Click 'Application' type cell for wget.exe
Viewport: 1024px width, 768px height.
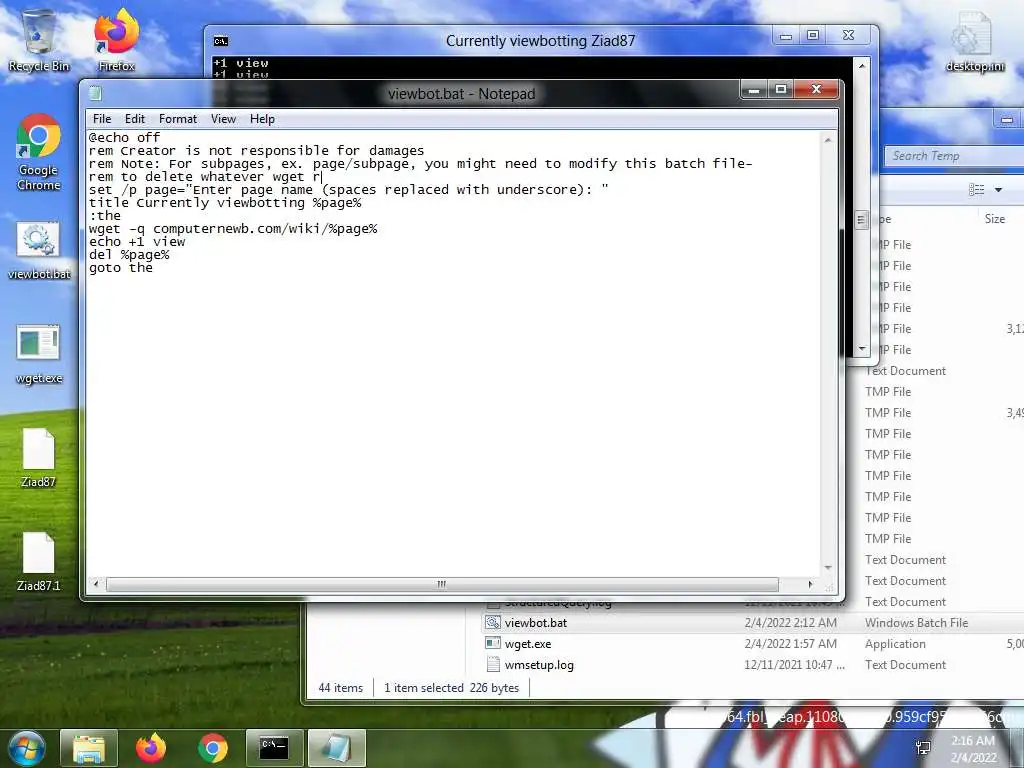pyautogui.click(x=895, y=644)
